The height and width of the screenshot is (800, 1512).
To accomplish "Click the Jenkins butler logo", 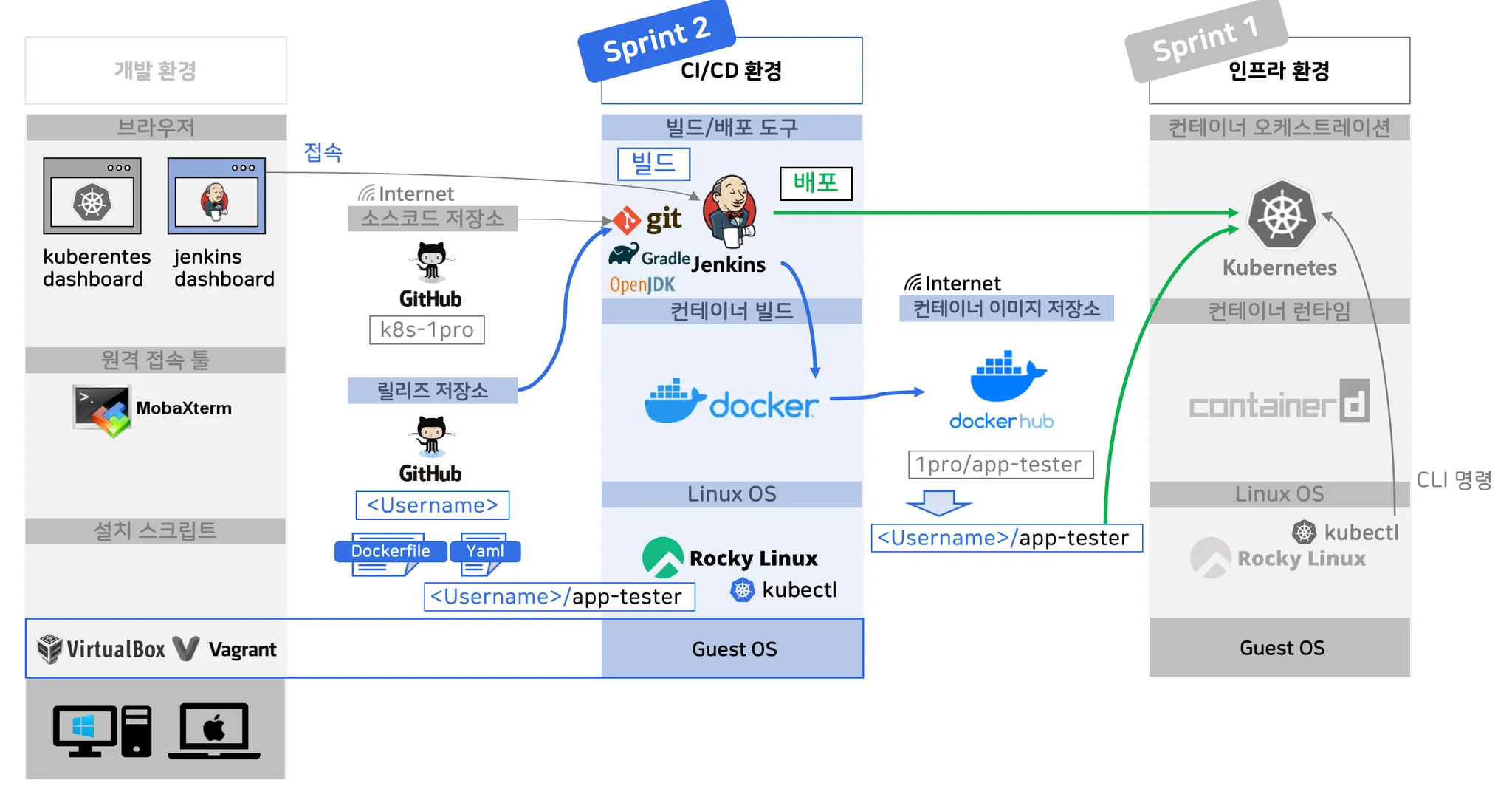I will [x=729, y=212].
